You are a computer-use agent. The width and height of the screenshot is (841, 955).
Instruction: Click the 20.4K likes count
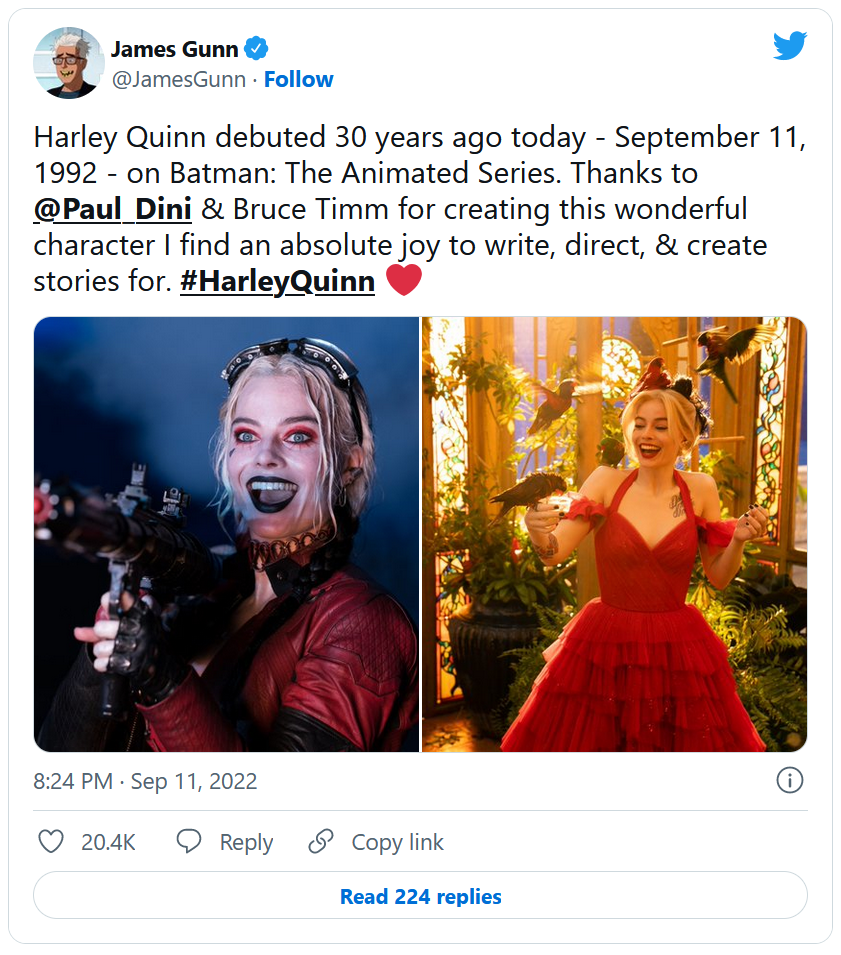tap(108, 843)
